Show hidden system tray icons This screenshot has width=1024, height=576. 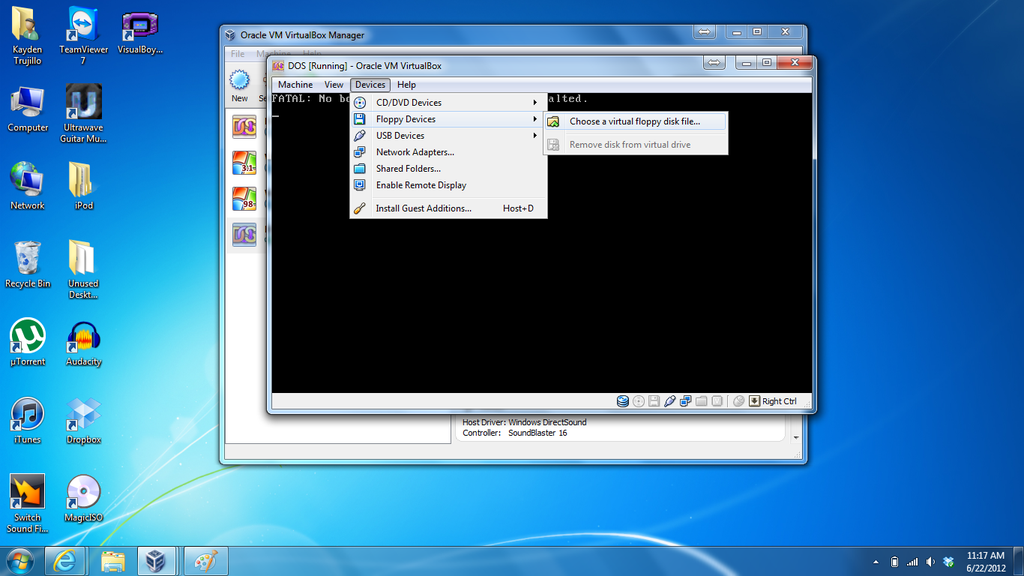pos(876,562)
